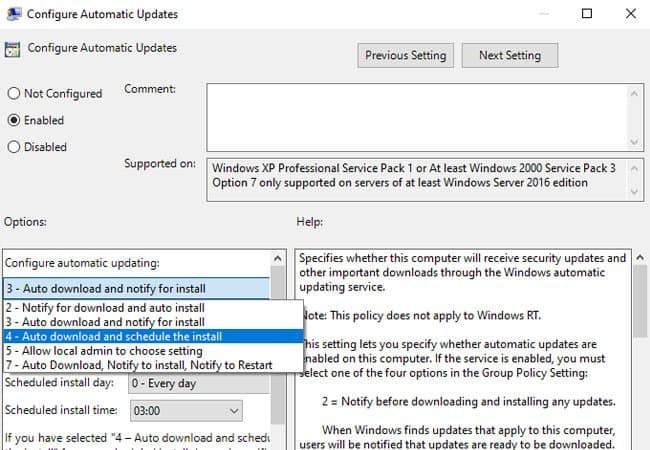Viewport: 650px width, 450px height.
Task: Choose 4 - Auto download and schedule the install
Action: coord(153,336)
